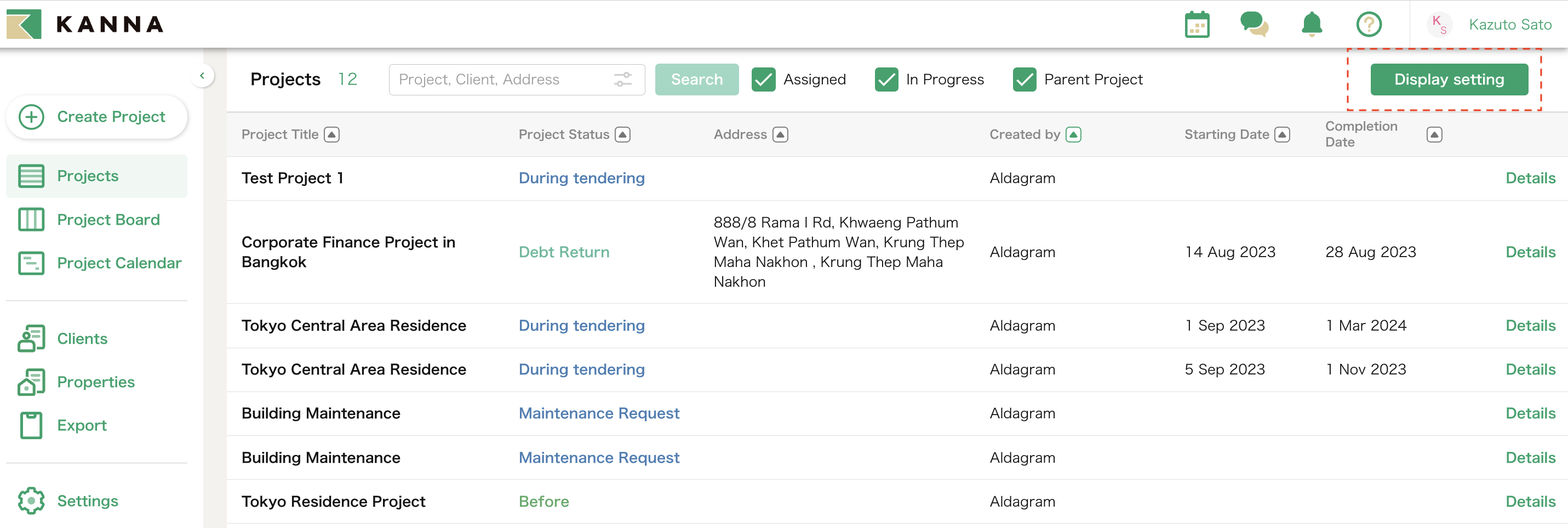Open the chat messages icon
The image size is (1568, 528).
coord(1254,25)
